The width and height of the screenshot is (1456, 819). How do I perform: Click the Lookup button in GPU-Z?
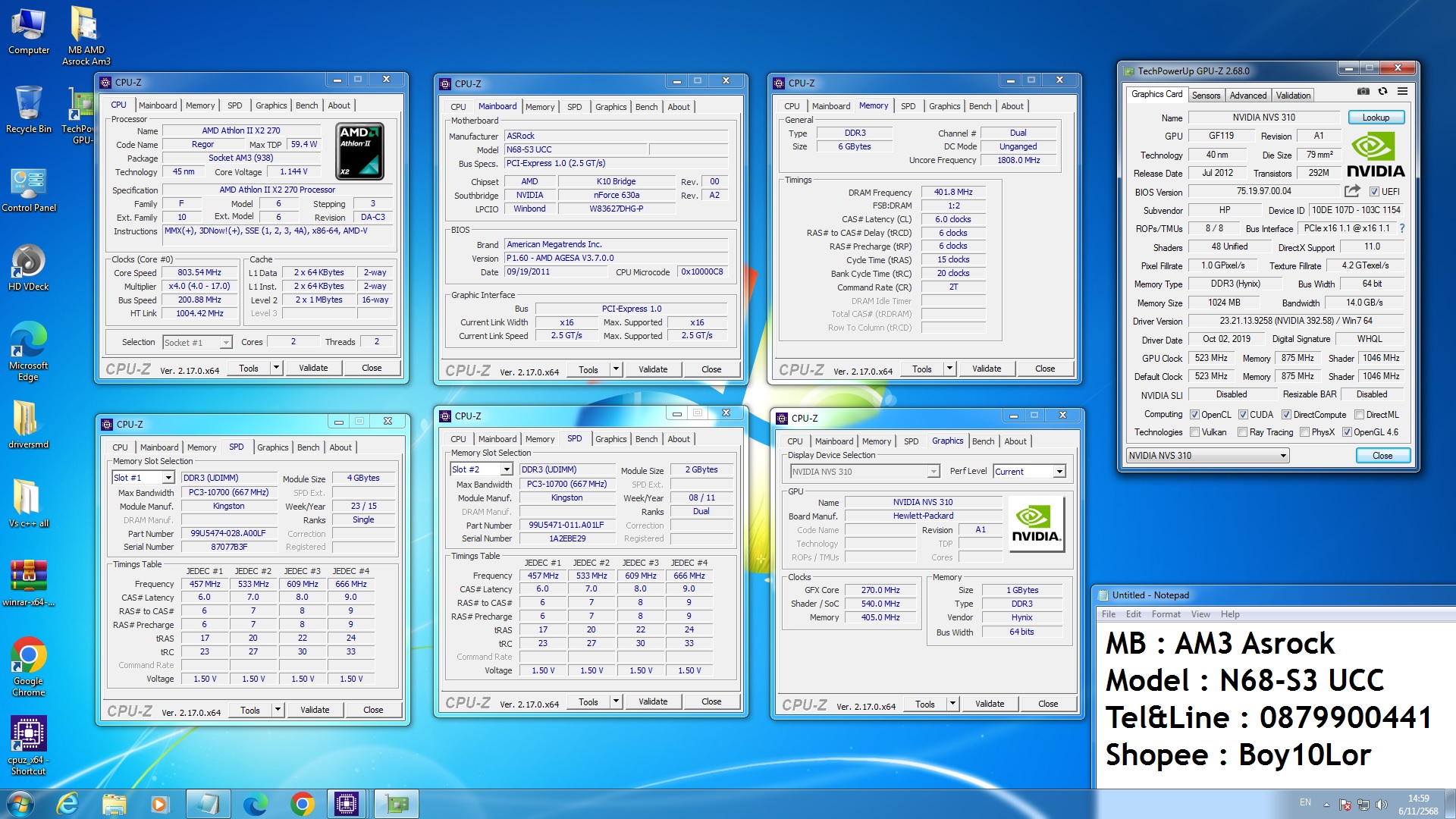click(x=1376, y=118)
